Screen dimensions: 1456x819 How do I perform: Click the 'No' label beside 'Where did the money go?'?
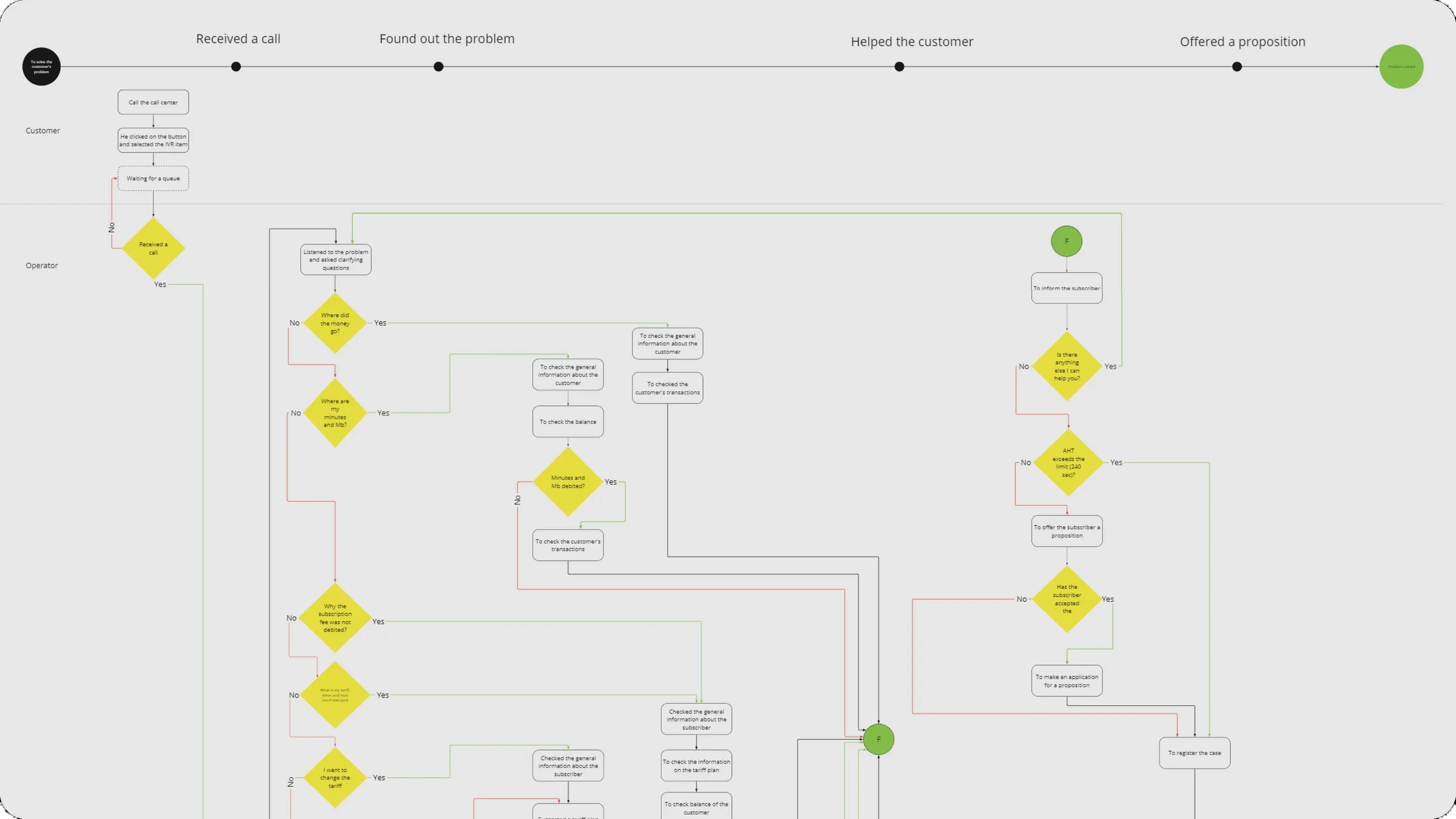(294, 323)
